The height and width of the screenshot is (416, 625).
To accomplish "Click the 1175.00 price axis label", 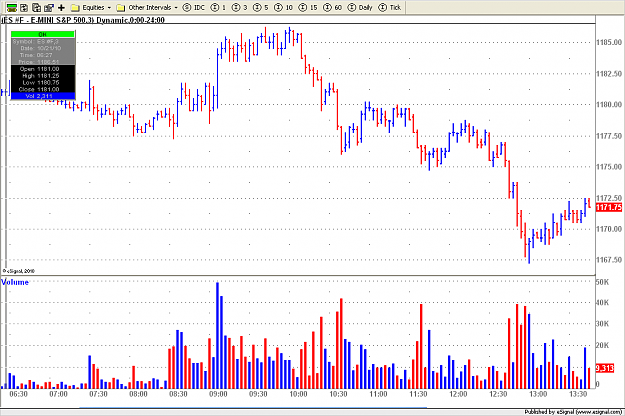I will click(609, 167).
